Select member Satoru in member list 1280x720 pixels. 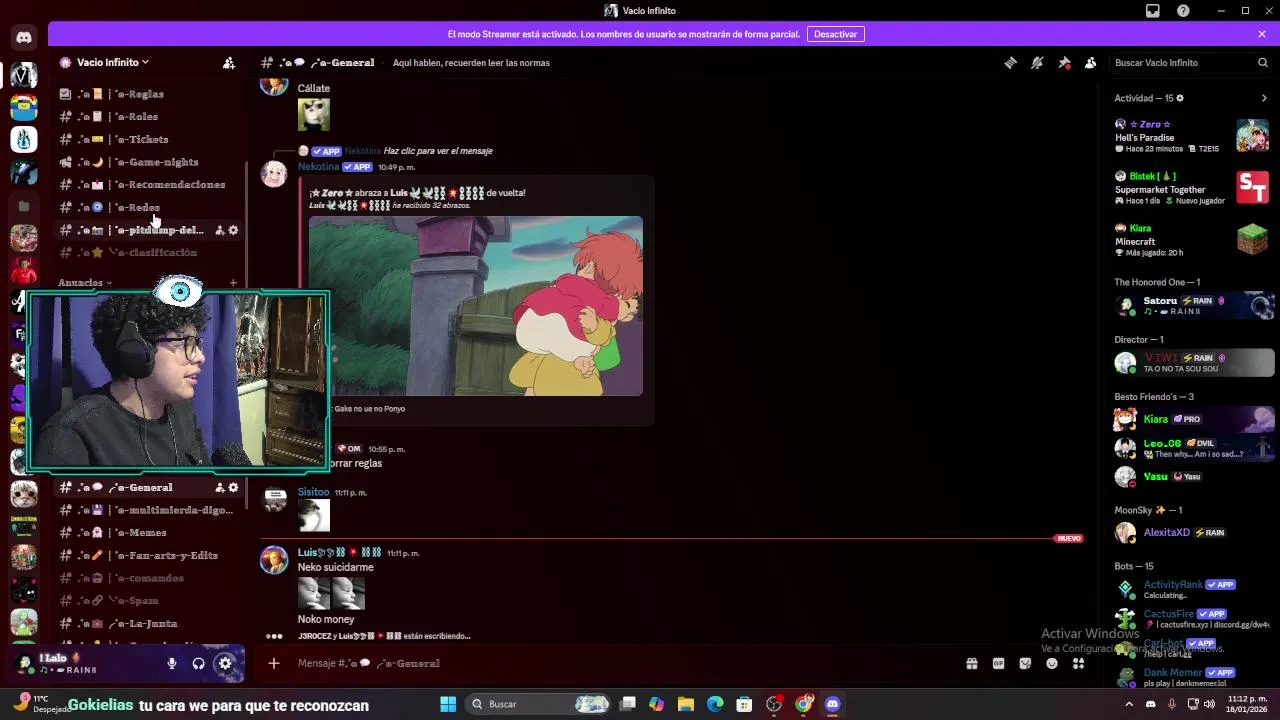1193,305
